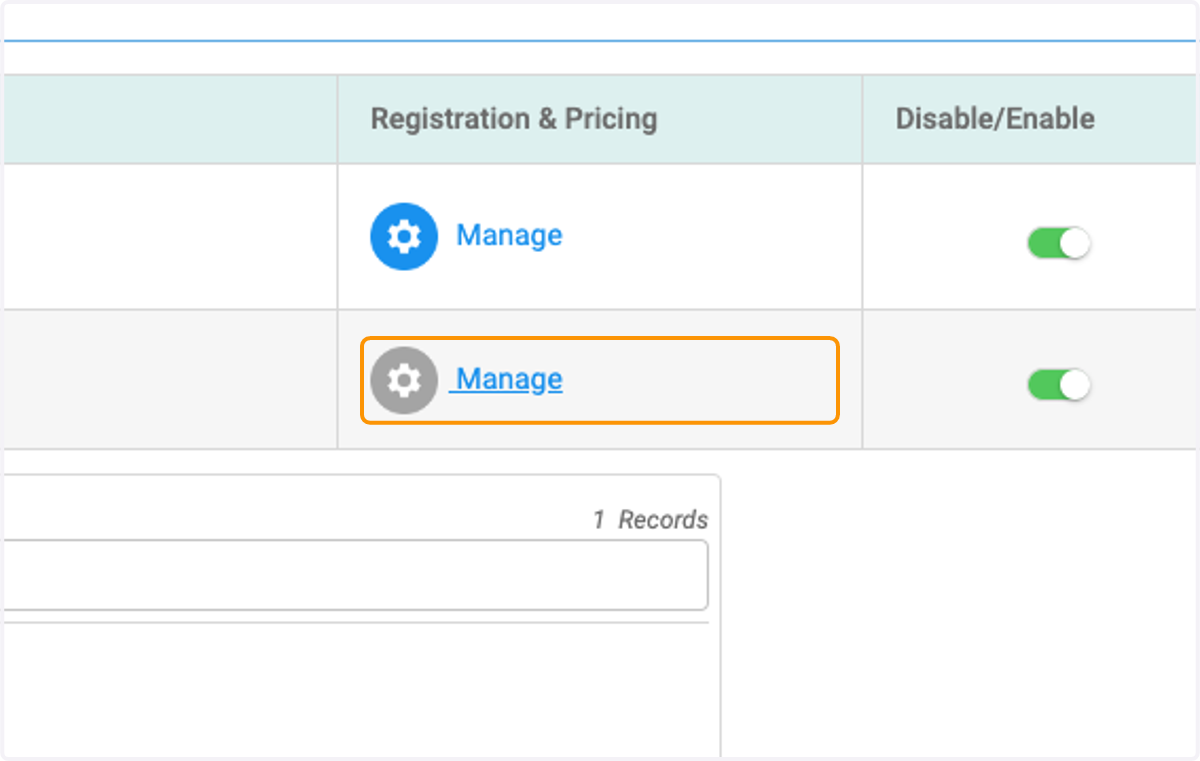Click the "1 Records" count text

pyautogui.click(x=650, y=520)
